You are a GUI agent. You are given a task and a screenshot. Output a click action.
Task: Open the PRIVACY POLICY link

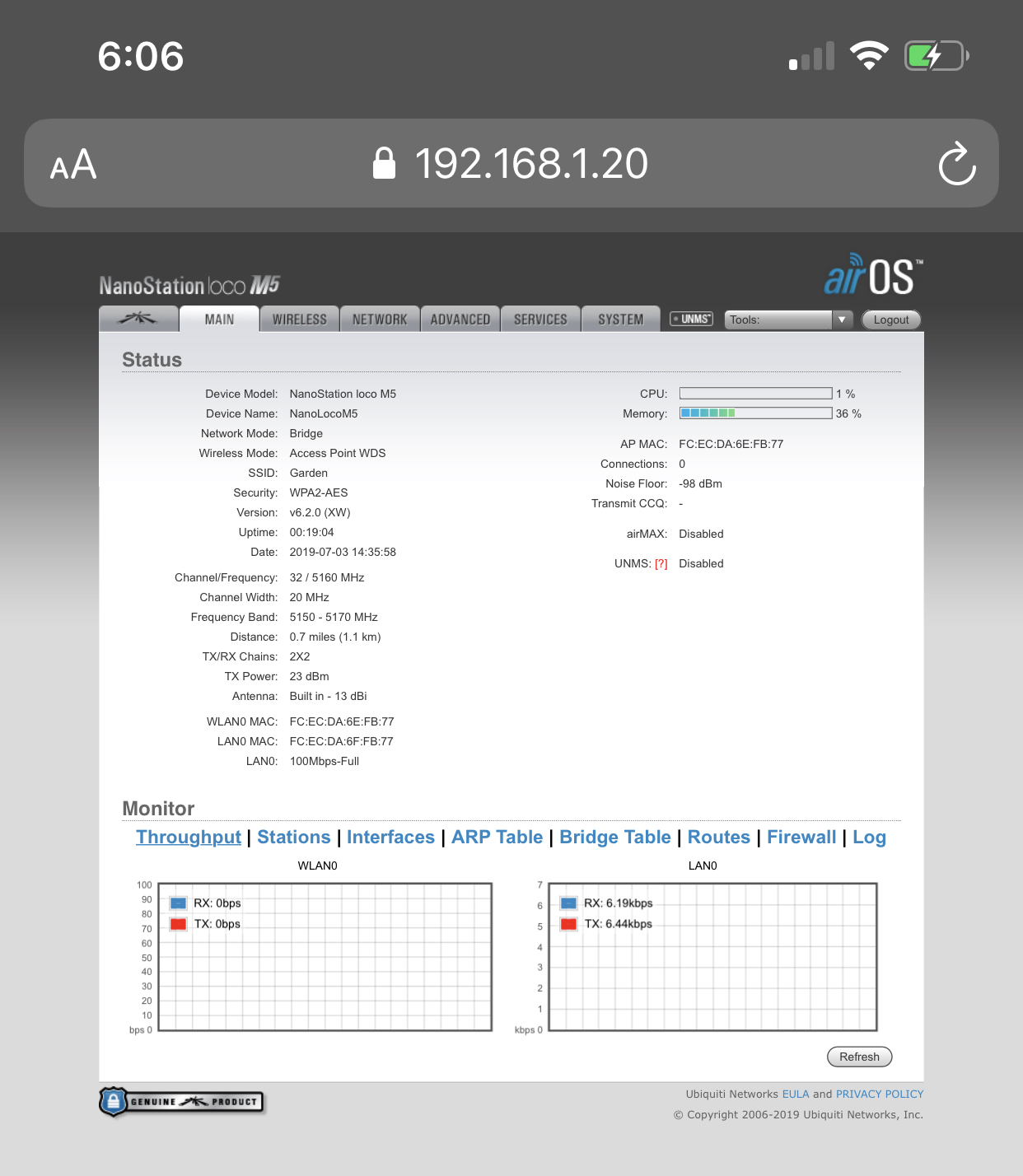(880, 1094)
